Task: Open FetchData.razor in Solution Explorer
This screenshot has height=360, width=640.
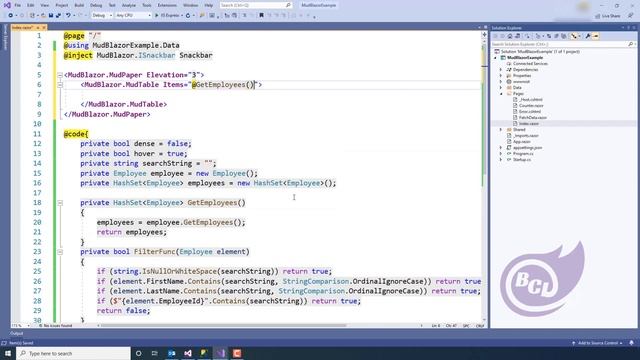Action: (x=533, y=118)
